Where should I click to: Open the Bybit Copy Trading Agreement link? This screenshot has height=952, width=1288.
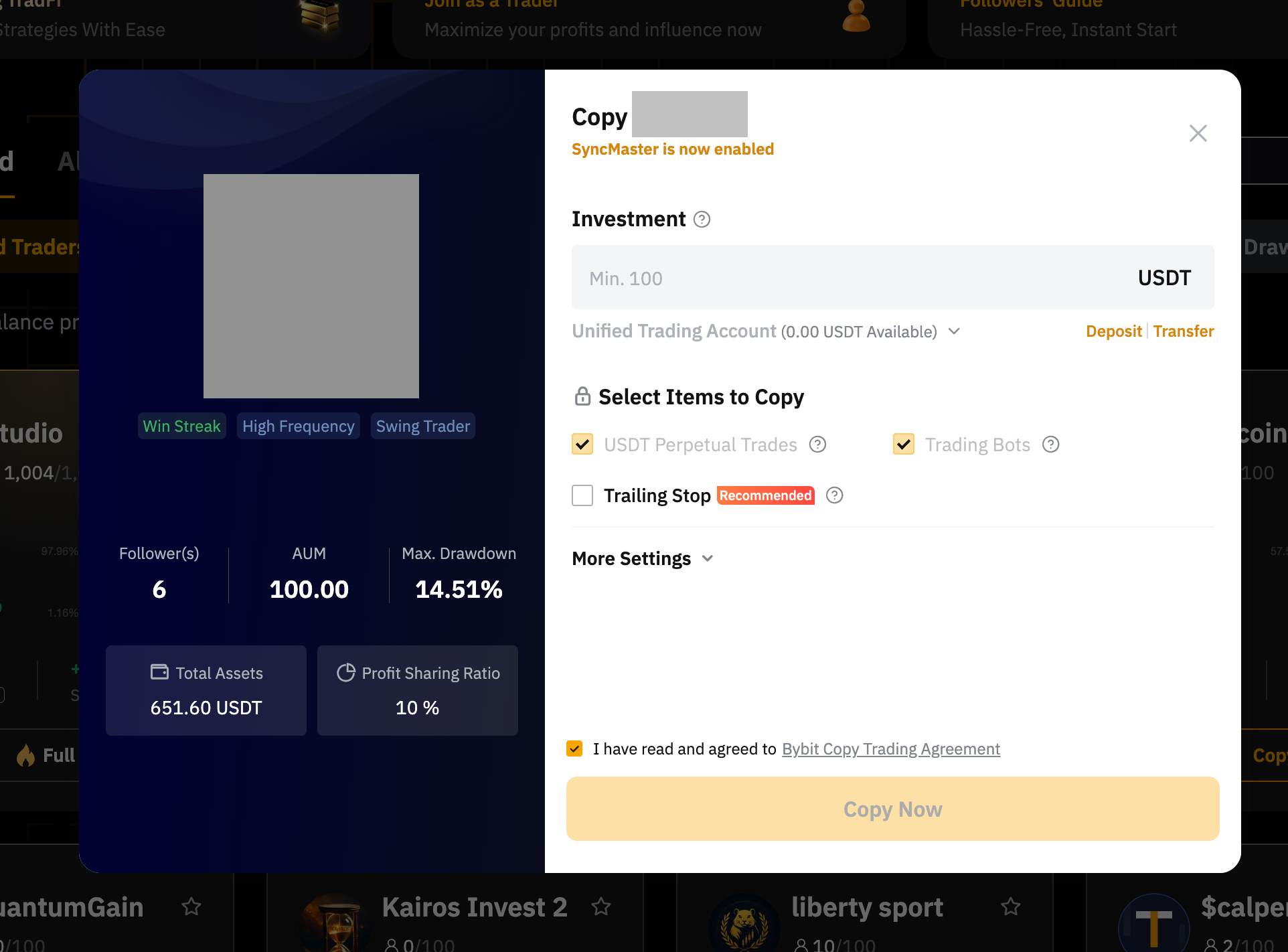tap(890, 749)
